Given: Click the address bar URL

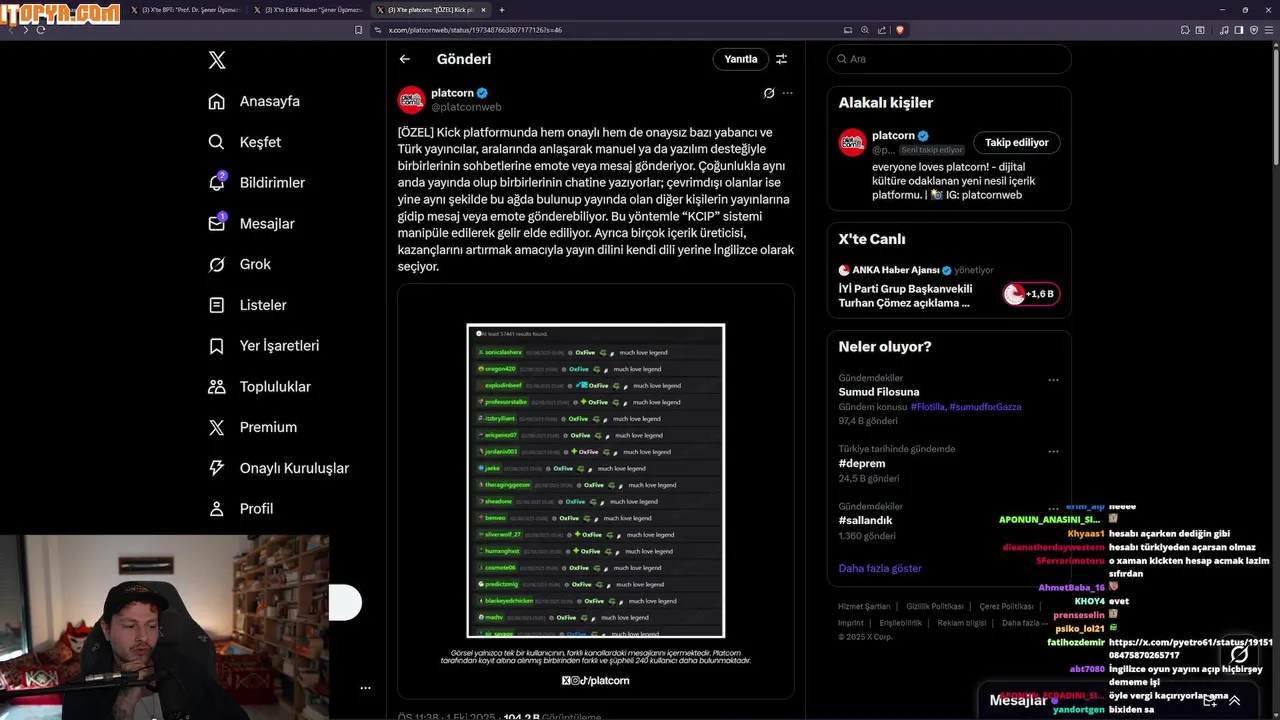Looking at the screenshot, I should (475, 30).
